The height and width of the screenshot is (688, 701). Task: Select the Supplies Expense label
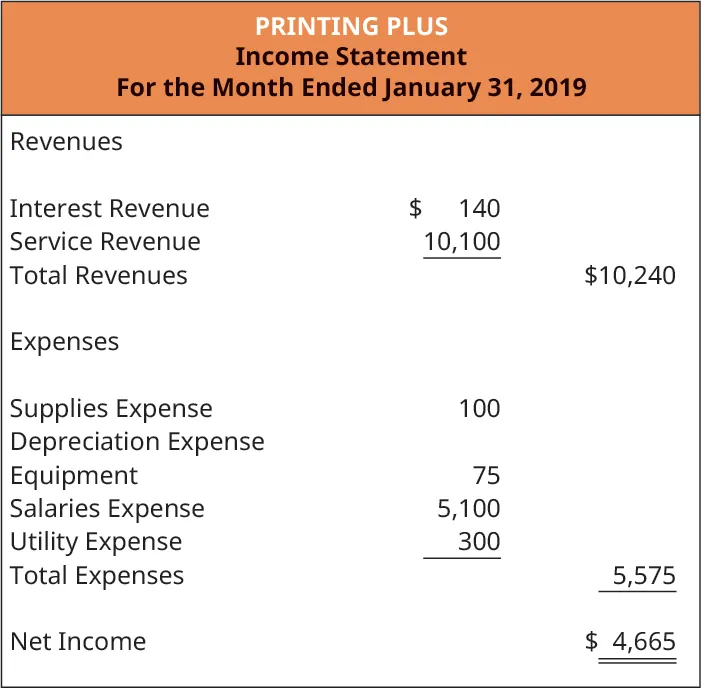coord(111,409)
